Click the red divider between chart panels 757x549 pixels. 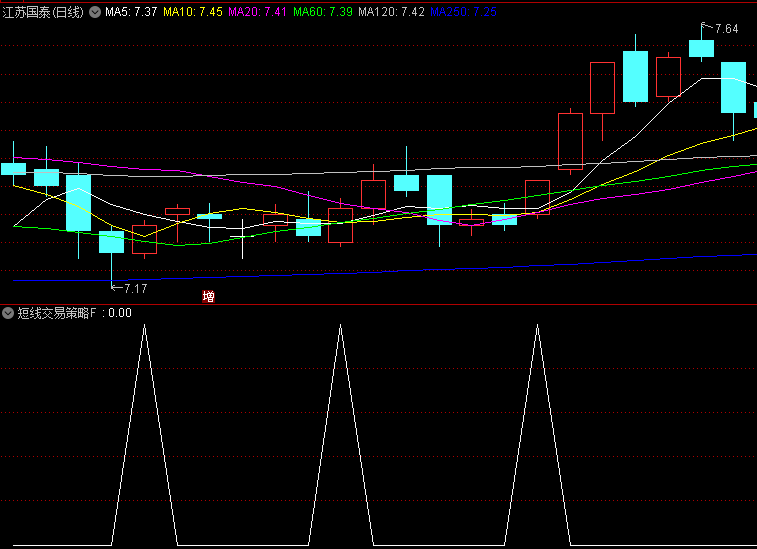coord(378,304)
